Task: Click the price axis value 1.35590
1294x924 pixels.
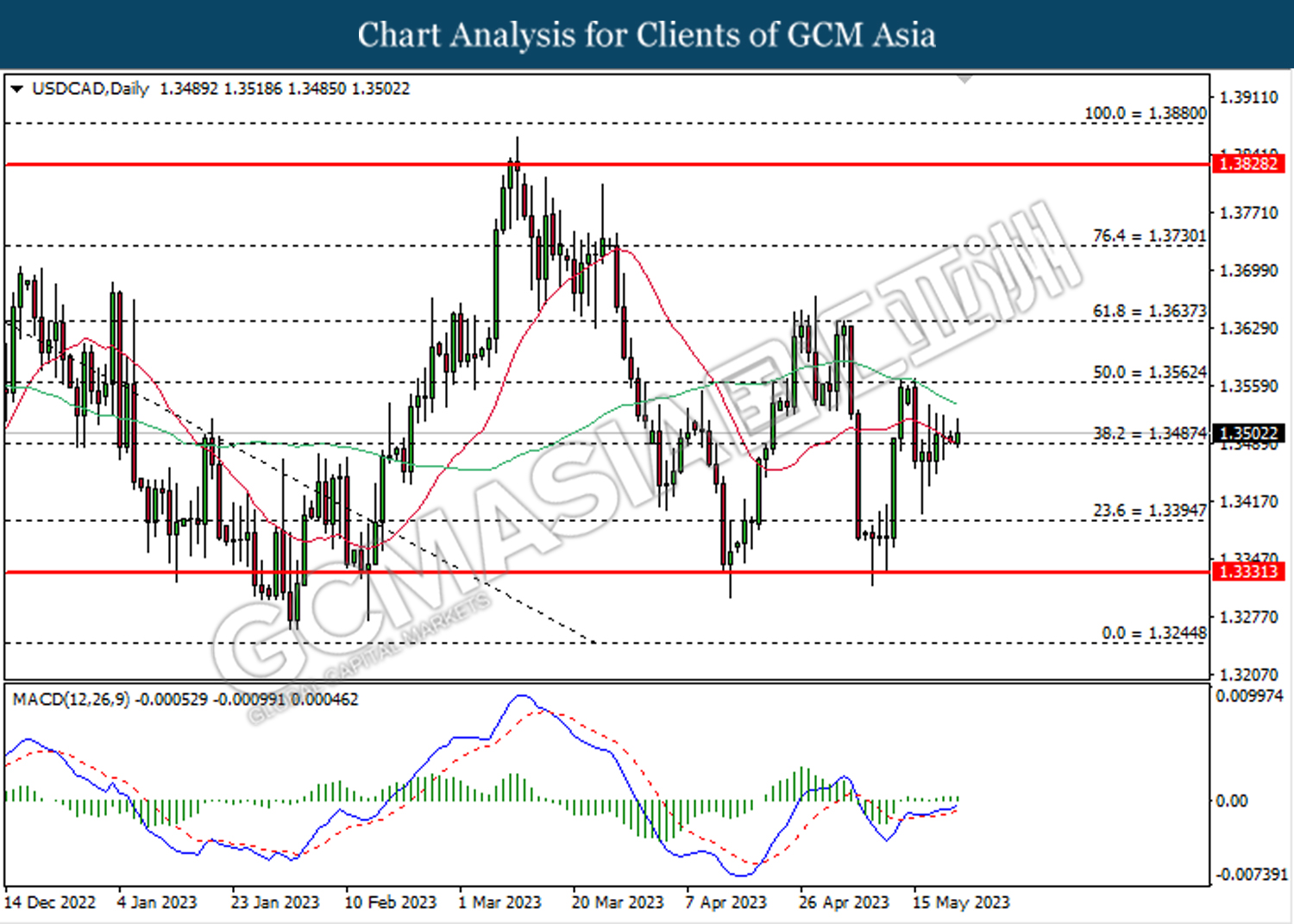Action: click(1248, 386)
